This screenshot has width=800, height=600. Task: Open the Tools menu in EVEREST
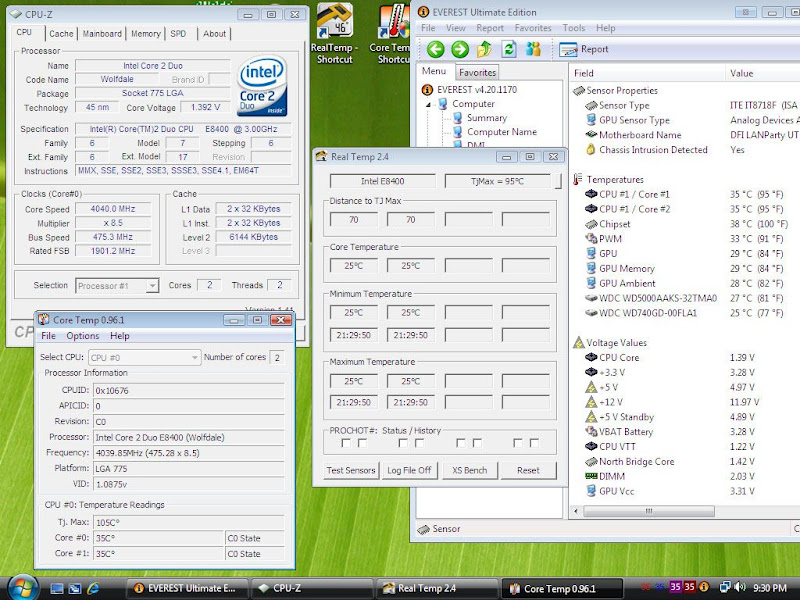click(x=574, y=28)
